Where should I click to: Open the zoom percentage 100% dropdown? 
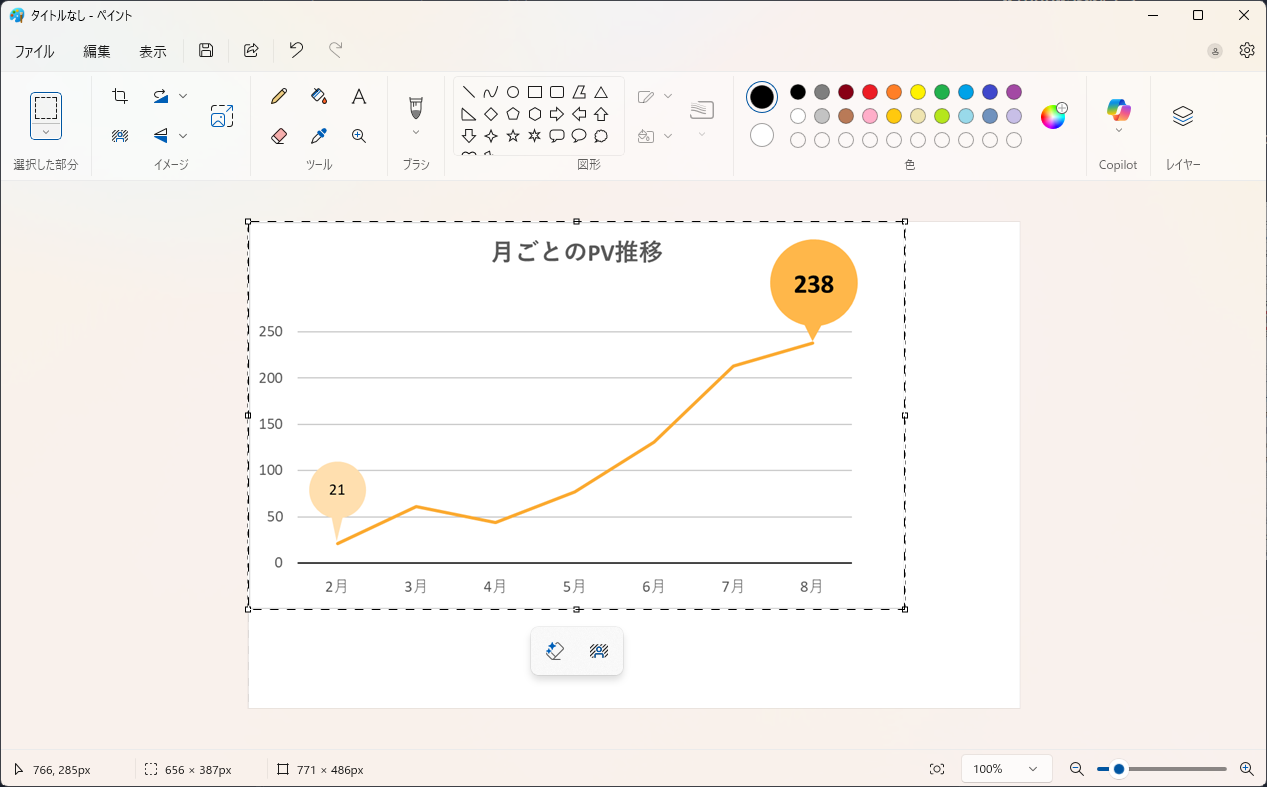click(x=1006, y=769)
